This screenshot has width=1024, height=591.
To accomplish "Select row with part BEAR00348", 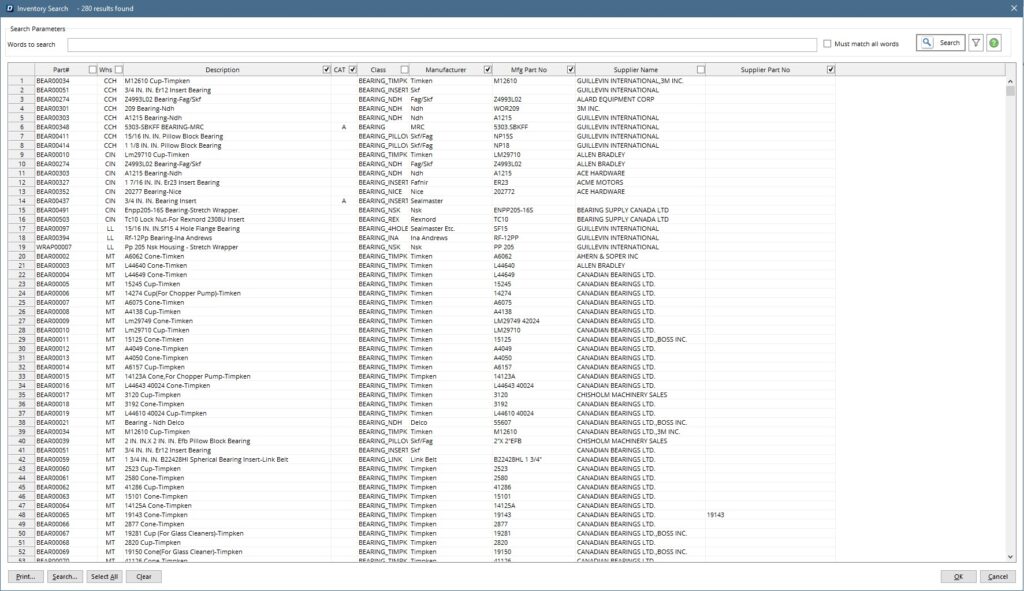I will [x=53, y=127].
